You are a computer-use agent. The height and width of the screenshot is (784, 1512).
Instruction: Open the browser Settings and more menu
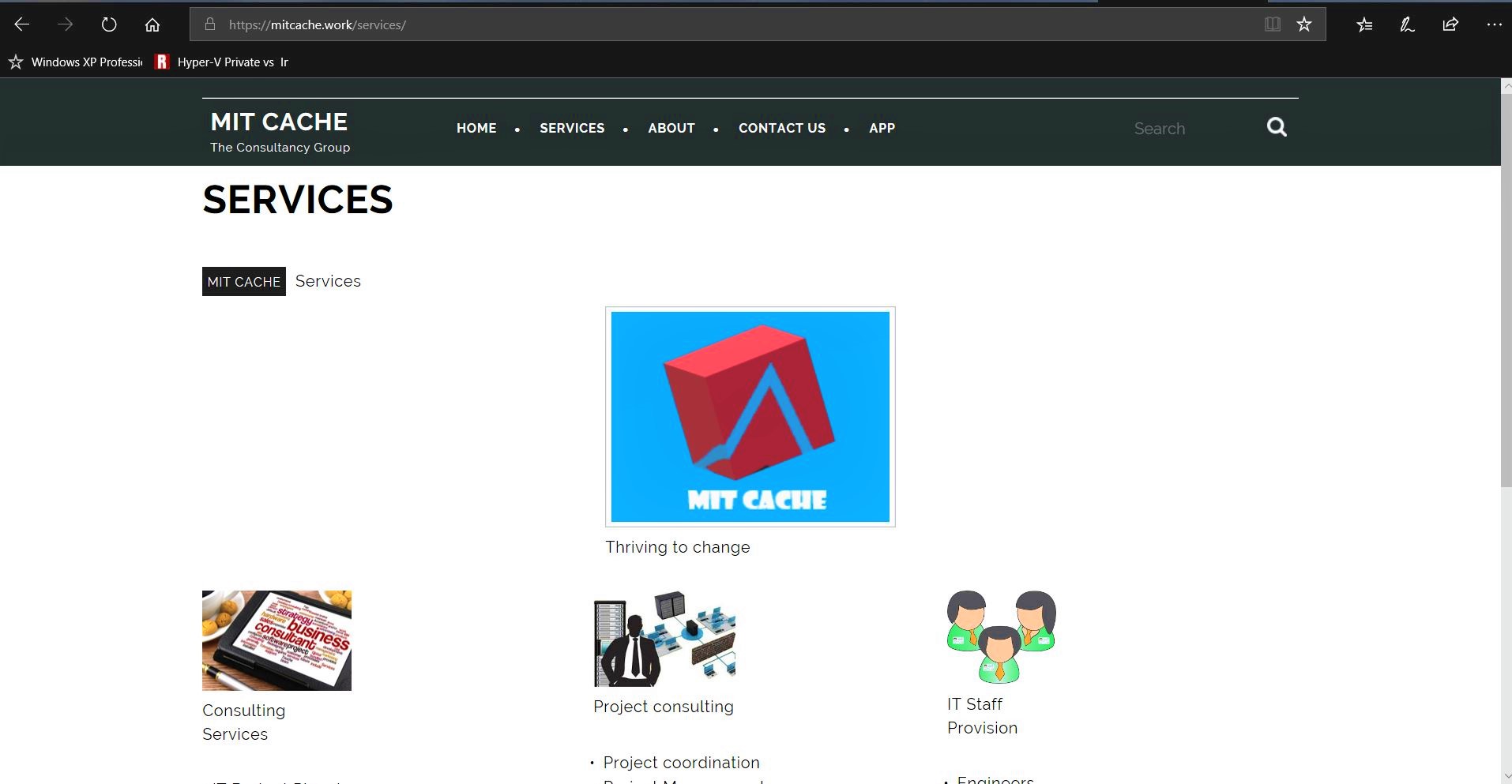(x=1494, y=24)
